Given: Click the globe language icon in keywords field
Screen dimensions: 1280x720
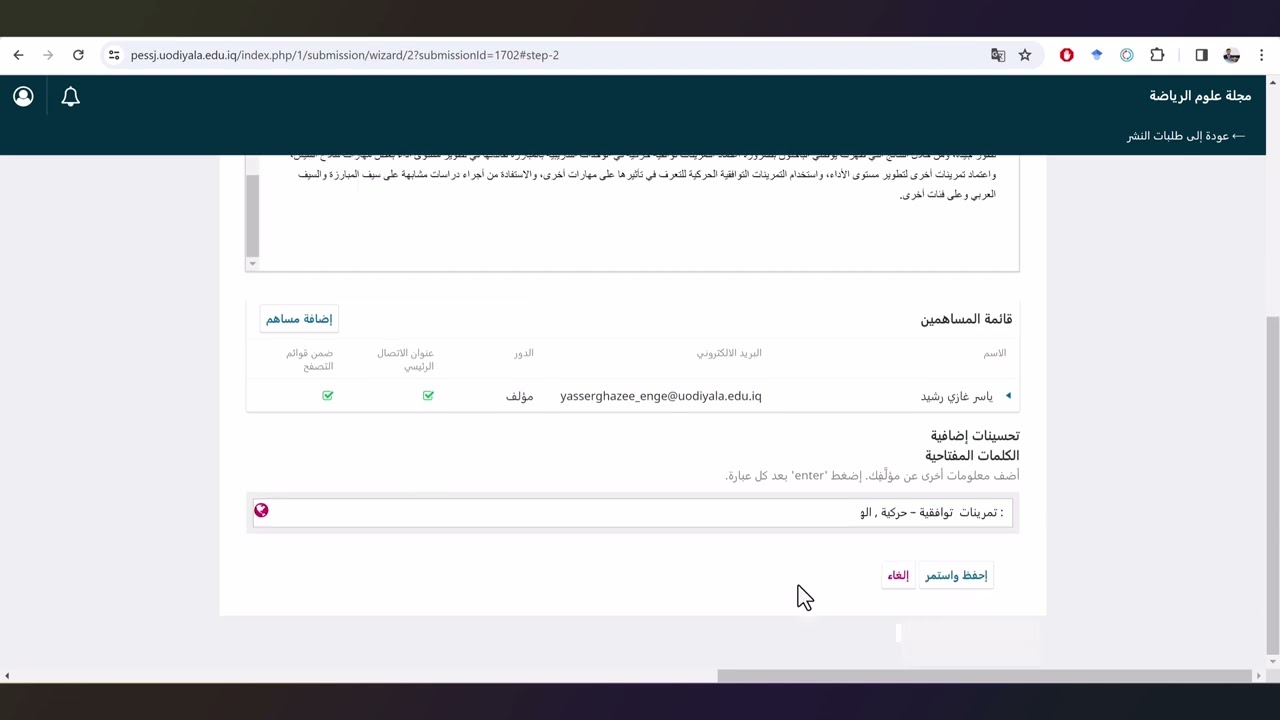Looking at the screenshot, I should (x=261, y=510).
